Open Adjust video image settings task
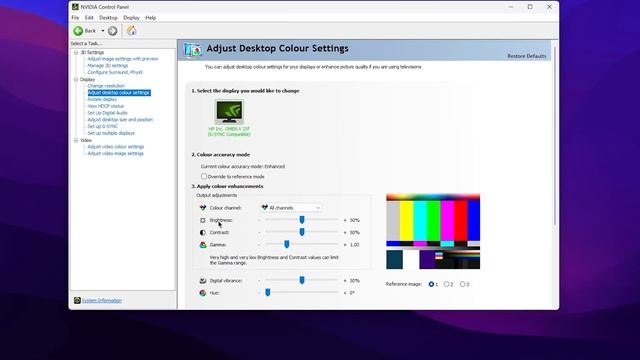This screenshot has height=360, width=640. click(x=116, y=153)
